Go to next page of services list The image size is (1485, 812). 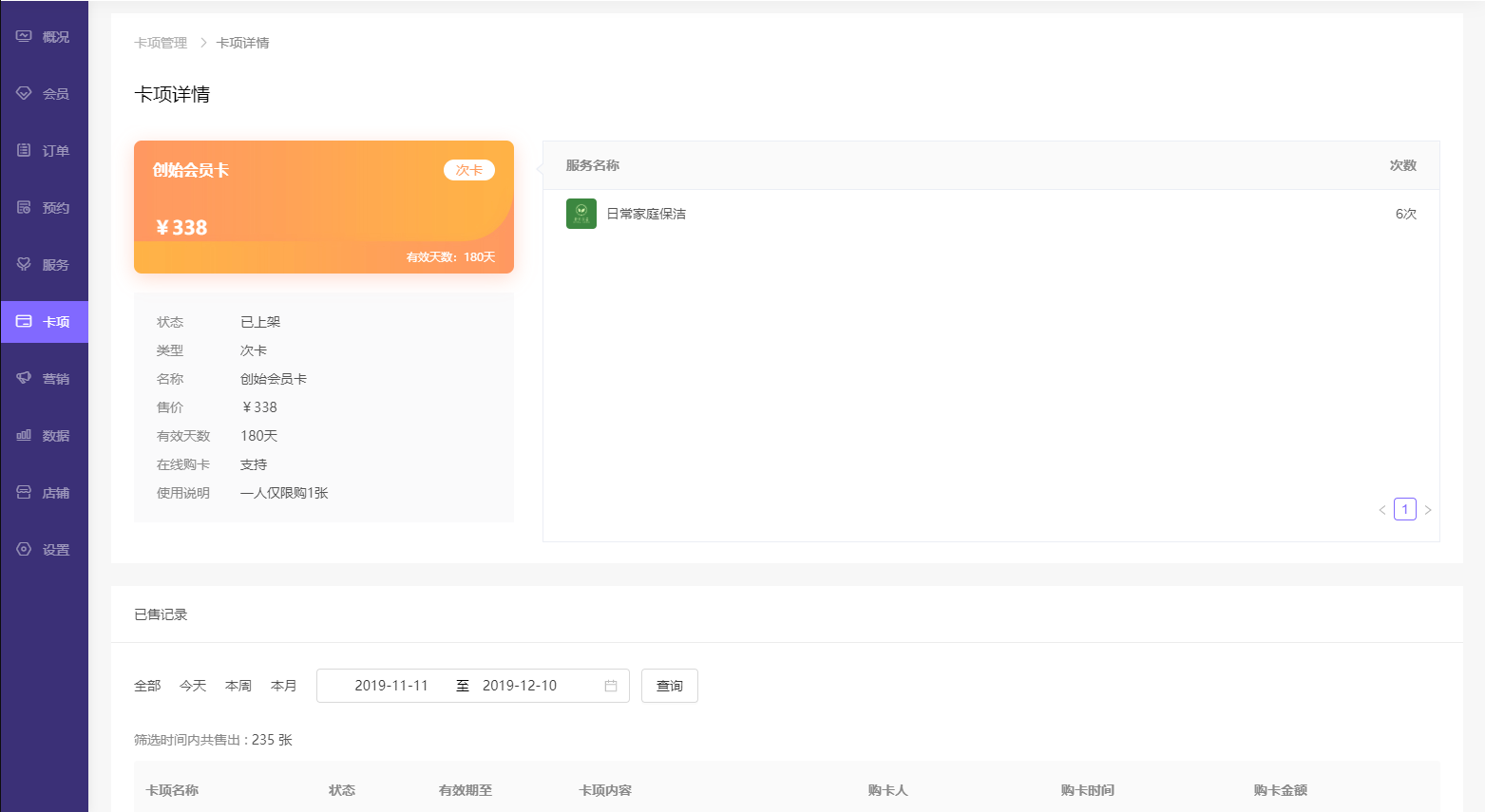(x=1428, y=510)
